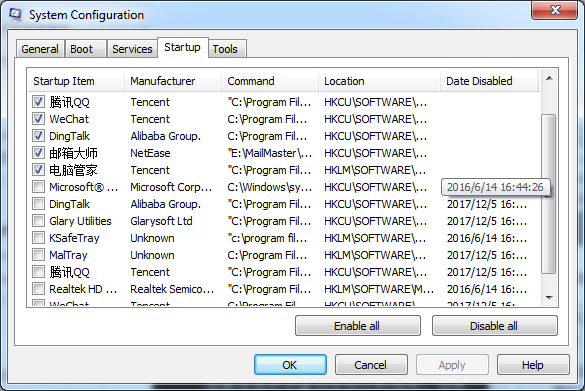This screenshot has height=391, width=585.
Task: Click Alibaba Group. in the checked DingTalk row
Action: coord(165,136)
